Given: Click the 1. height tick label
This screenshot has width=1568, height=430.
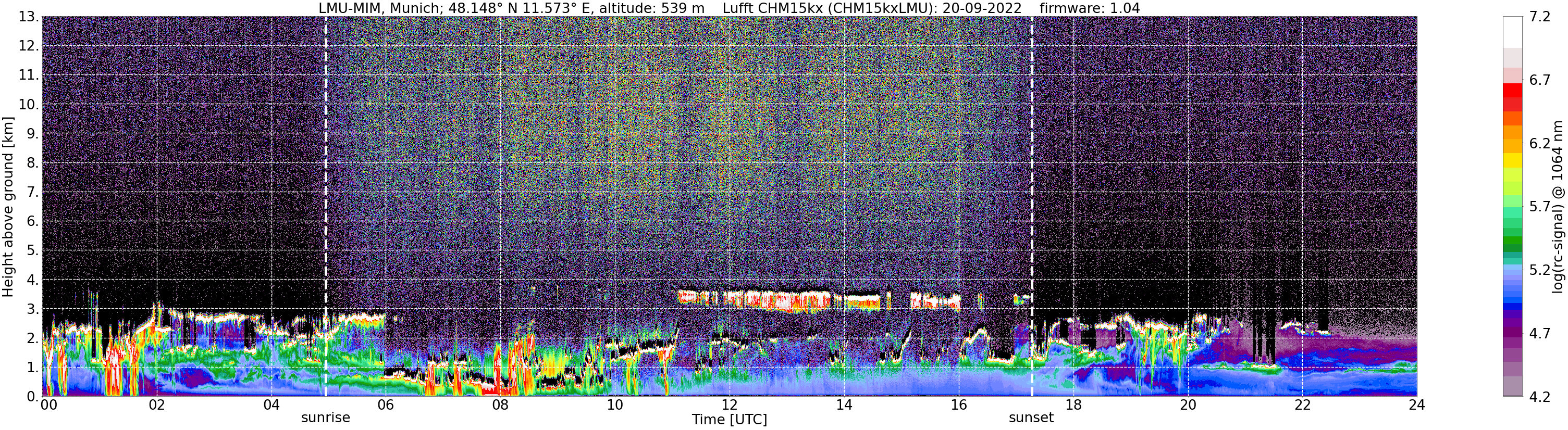Looking at the screenshot, I should [33, 368].
